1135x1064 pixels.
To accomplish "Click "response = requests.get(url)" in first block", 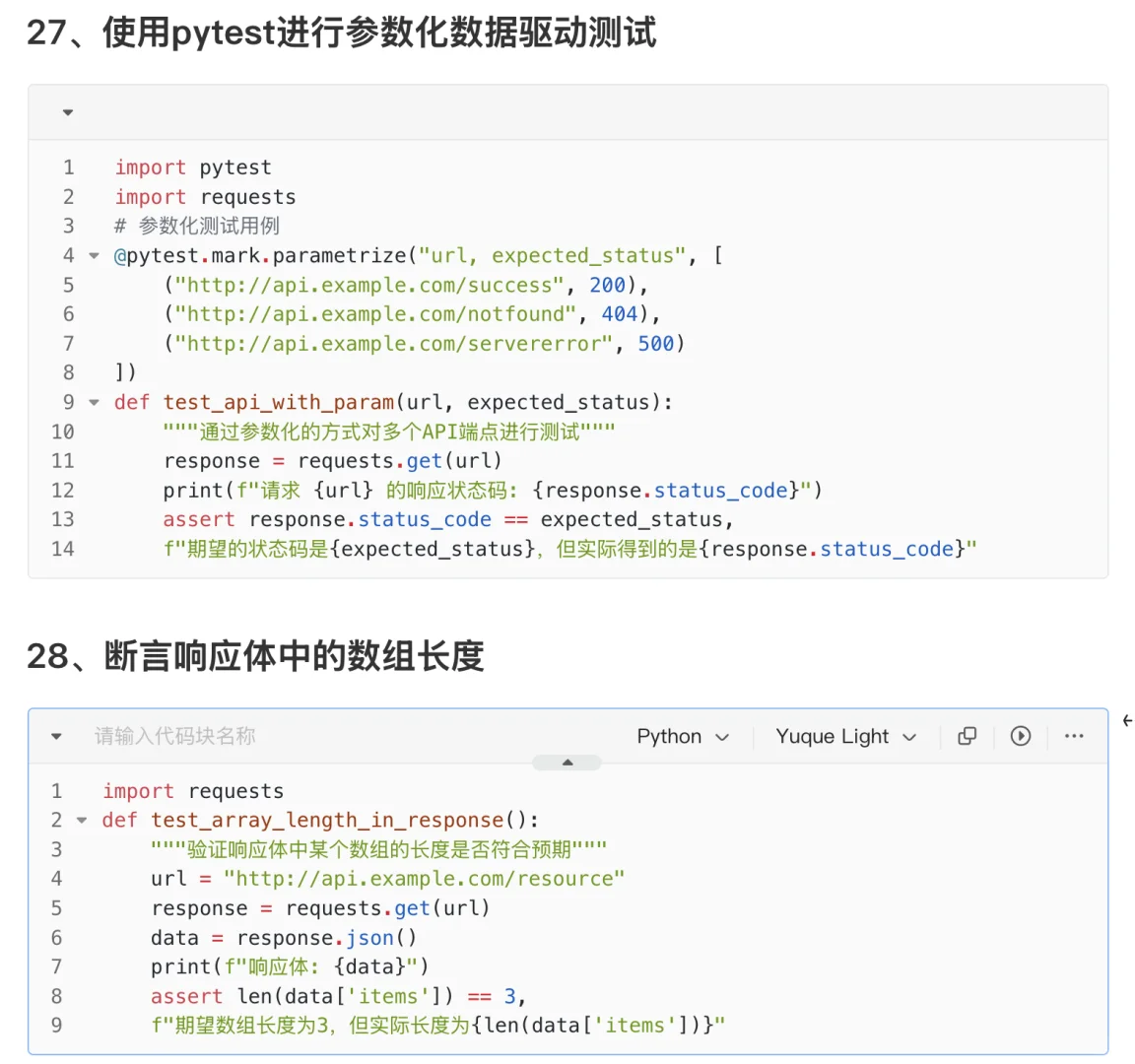I will point(332,461).
